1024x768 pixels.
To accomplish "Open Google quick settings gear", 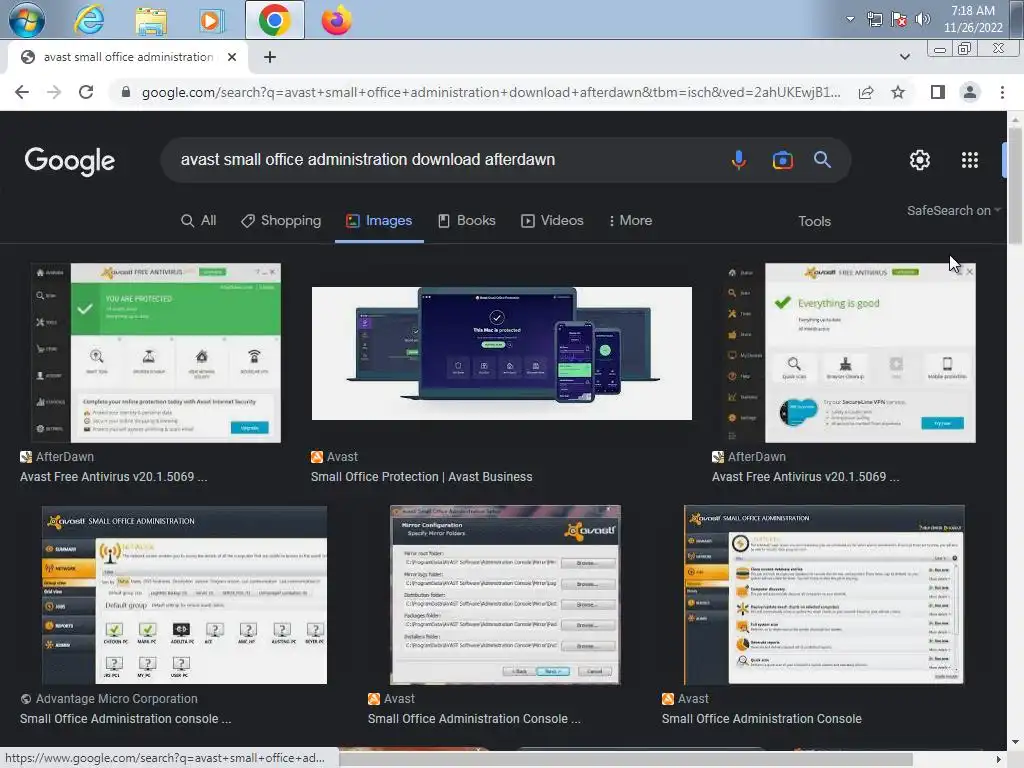I will coord(920,160).
